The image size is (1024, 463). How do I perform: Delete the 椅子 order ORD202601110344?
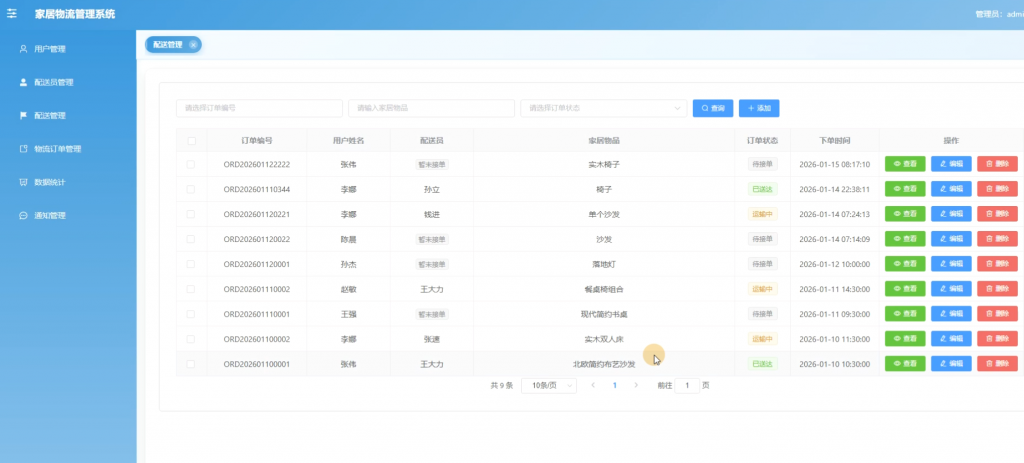[997, 189]
